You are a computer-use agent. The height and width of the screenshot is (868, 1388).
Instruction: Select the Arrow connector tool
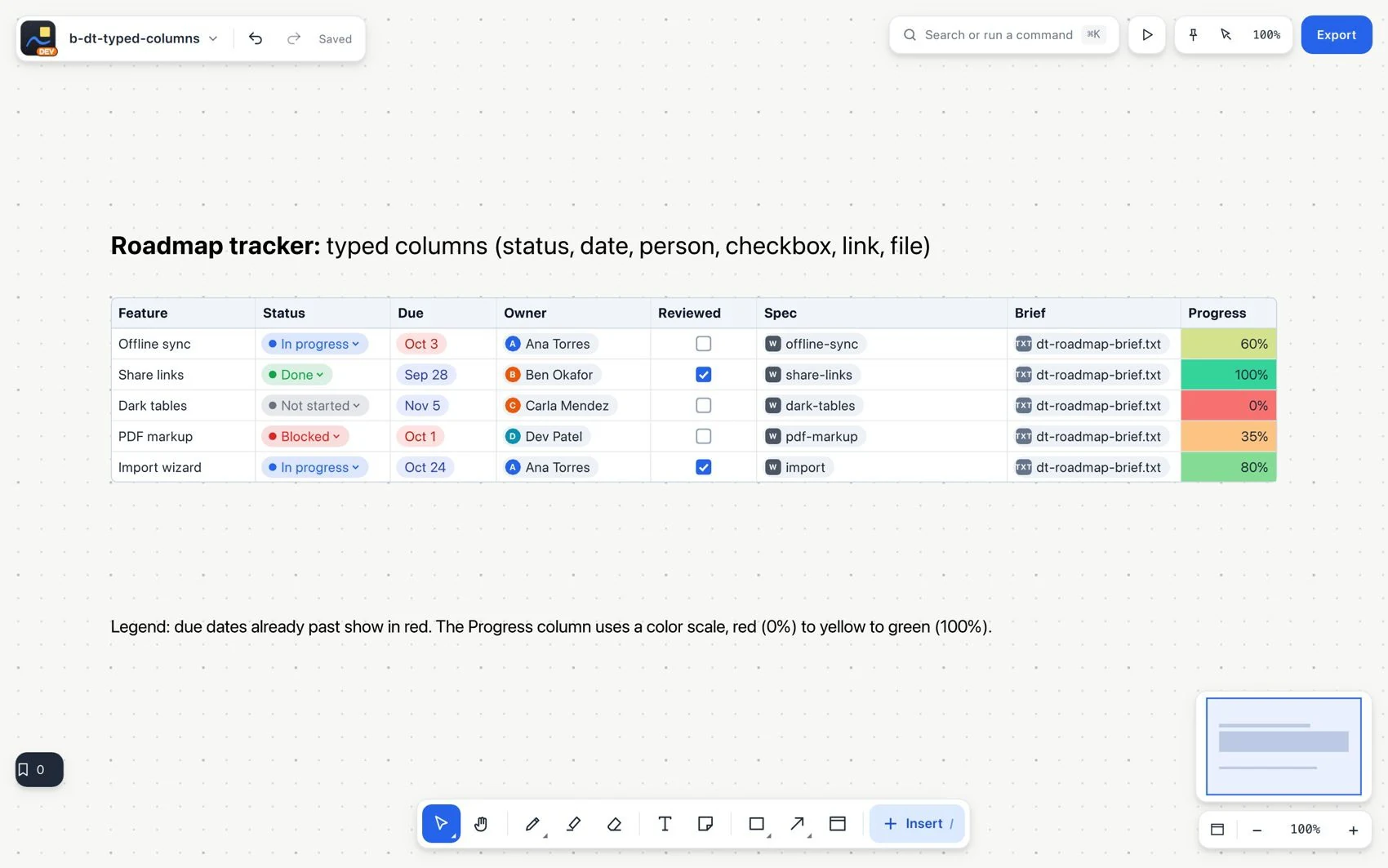798,823
